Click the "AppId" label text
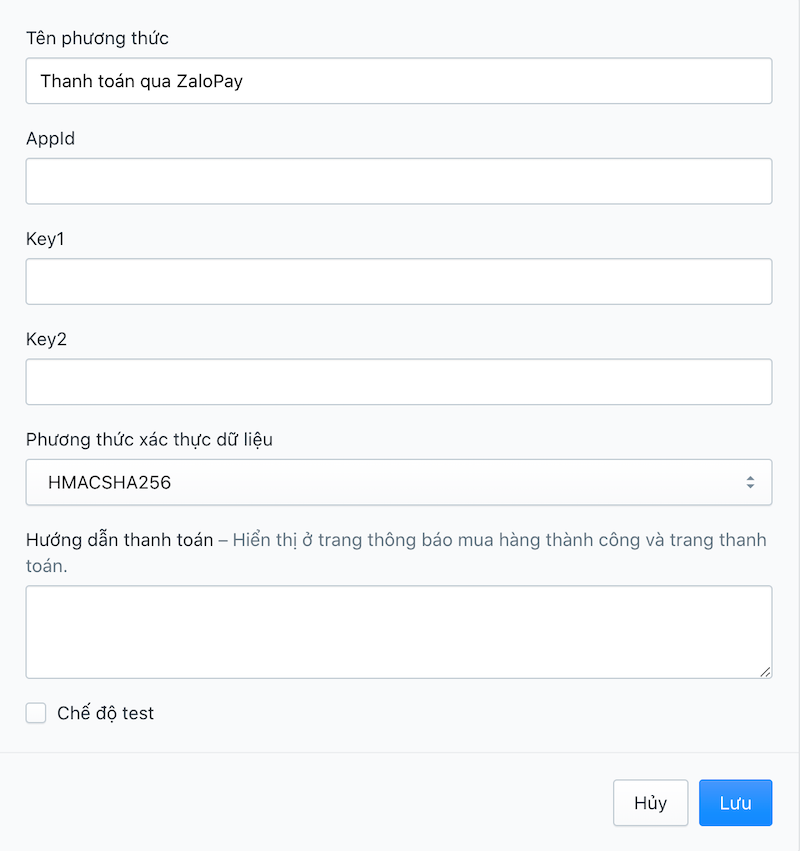The image size is (800, 851). tap(50, 139)
